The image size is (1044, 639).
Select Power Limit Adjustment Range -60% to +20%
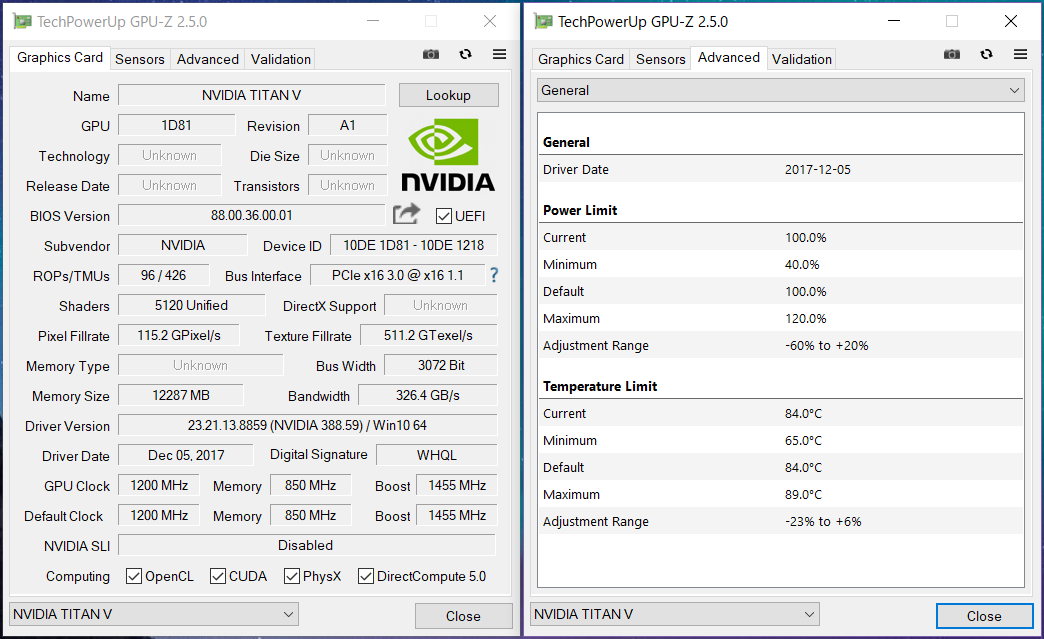click(780, 345)
